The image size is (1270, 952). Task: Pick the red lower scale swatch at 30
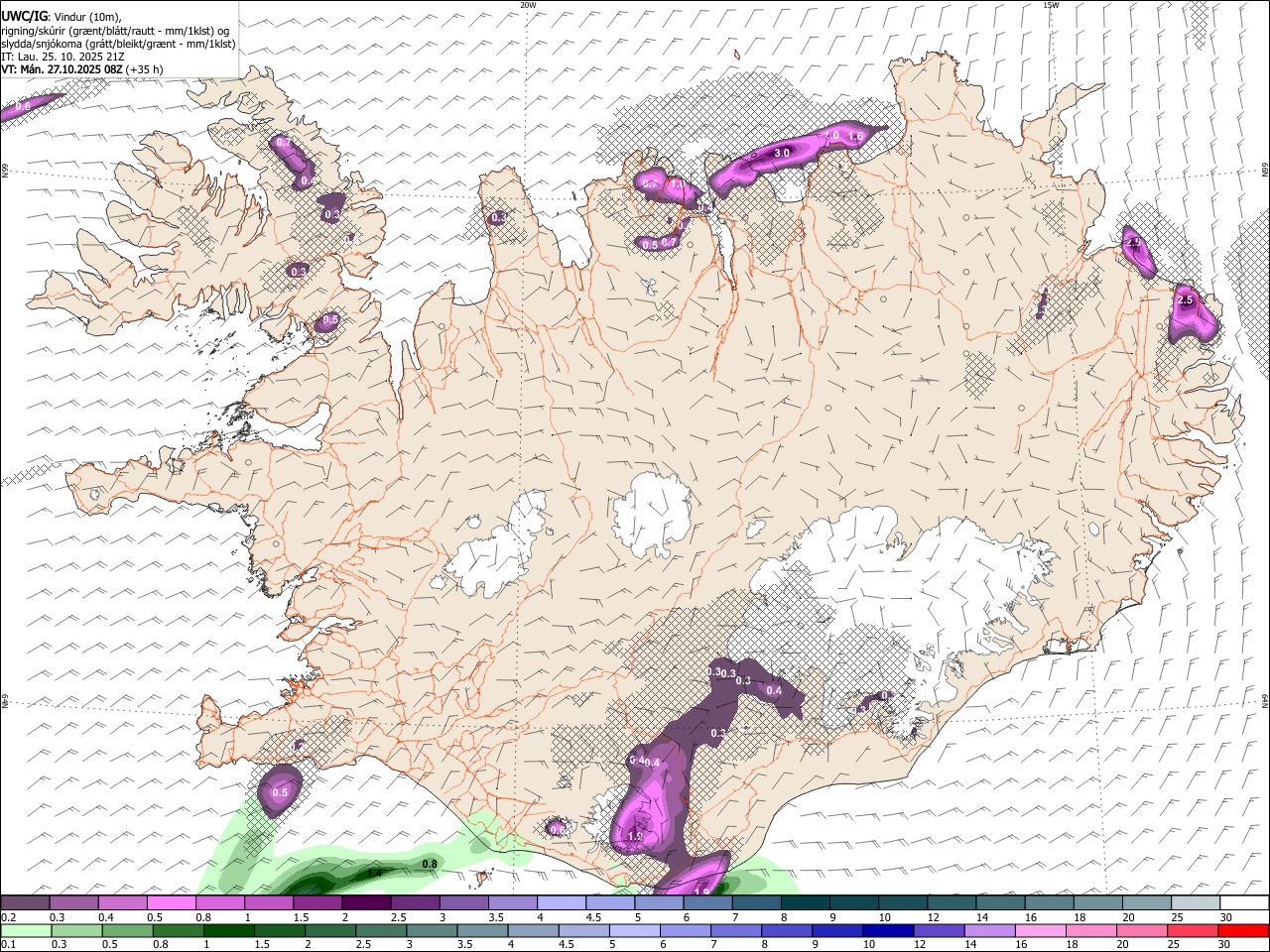point(1244,930)
